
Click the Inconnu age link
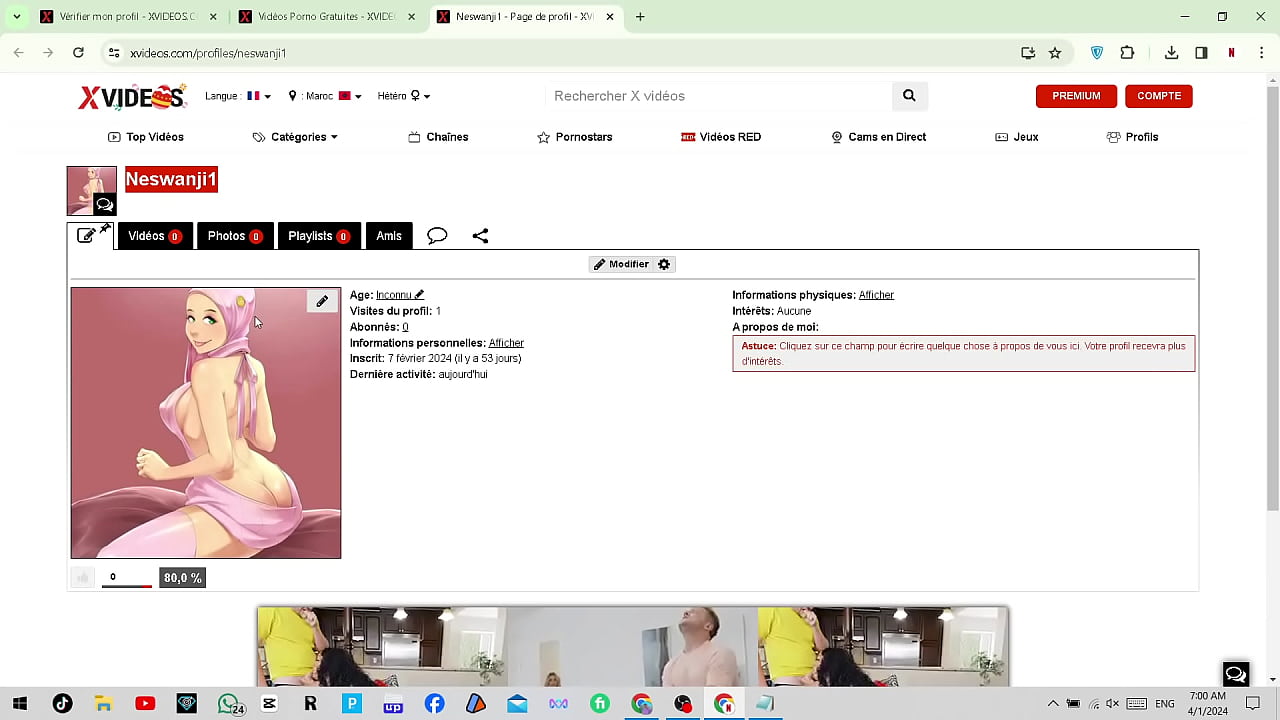[x=394, y=295]
